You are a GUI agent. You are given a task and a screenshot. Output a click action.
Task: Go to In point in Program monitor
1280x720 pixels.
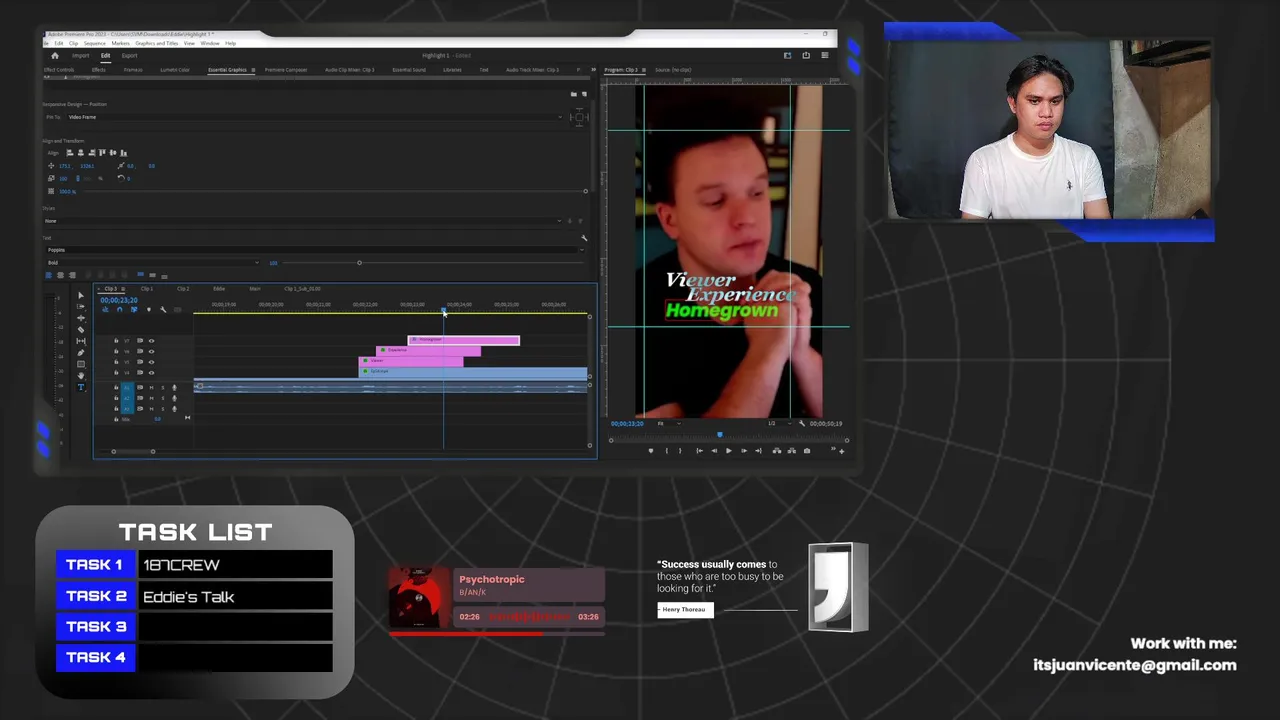coord(699,451)
